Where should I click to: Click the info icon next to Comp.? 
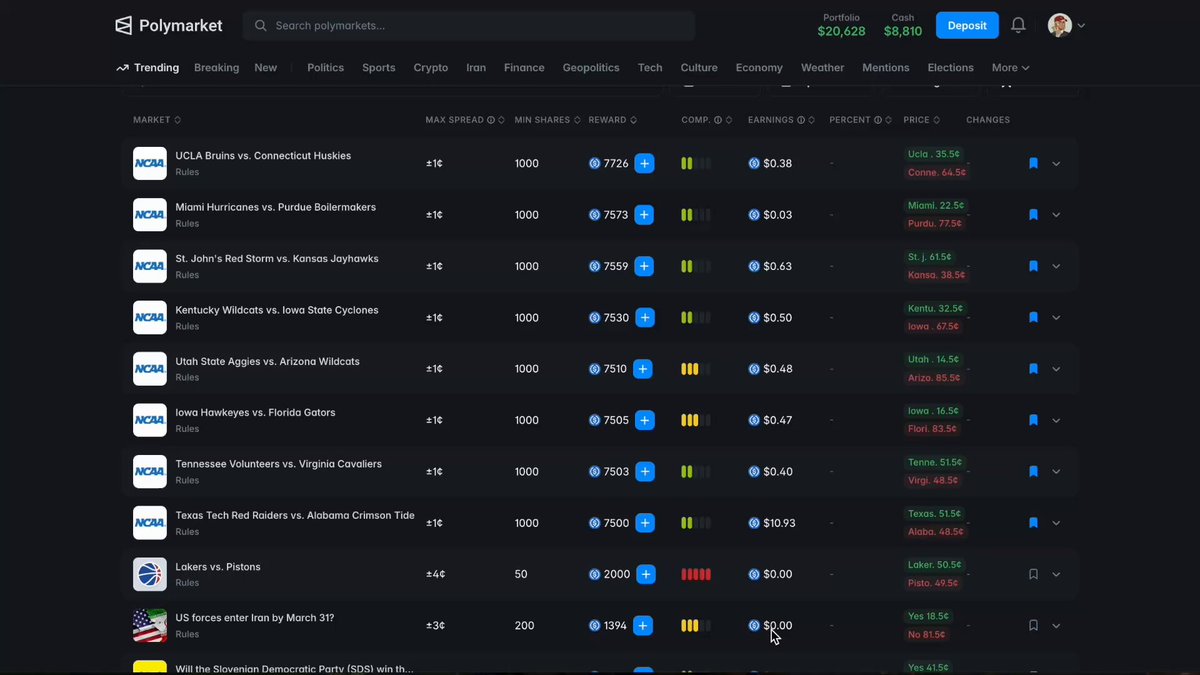[718, 120]
